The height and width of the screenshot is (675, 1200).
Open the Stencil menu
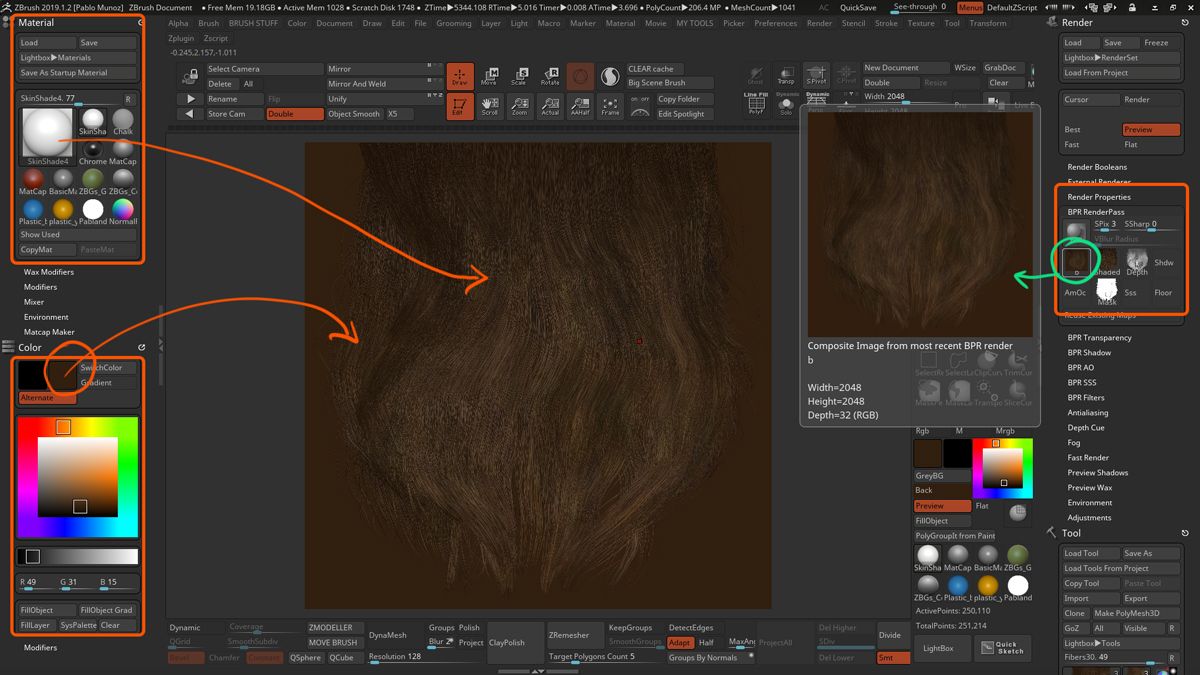tap(853, 23)
